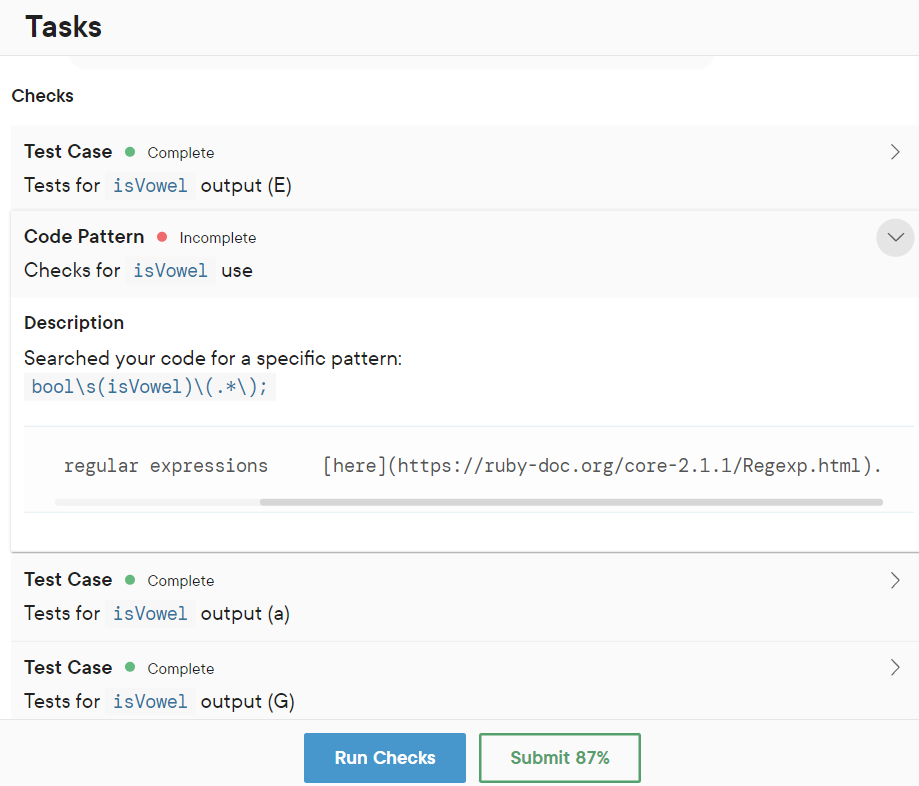Click the ruby-doc Regexp.html link text
This screenshot has width=919, height=786.
coord(602,466)
